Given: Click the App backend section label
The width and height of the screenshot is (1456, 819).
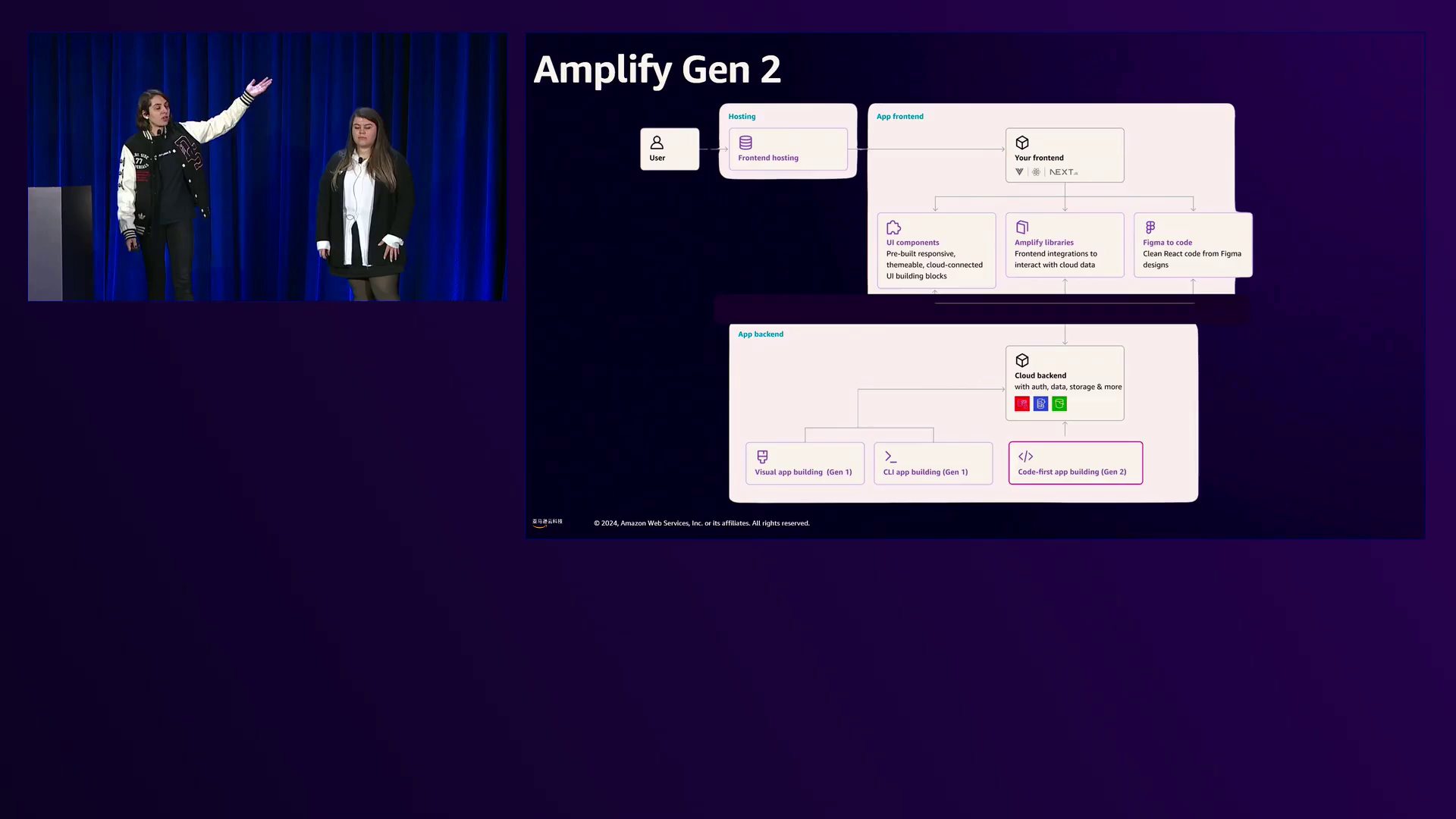Looking at the screenshot, I should click(761, 334).
